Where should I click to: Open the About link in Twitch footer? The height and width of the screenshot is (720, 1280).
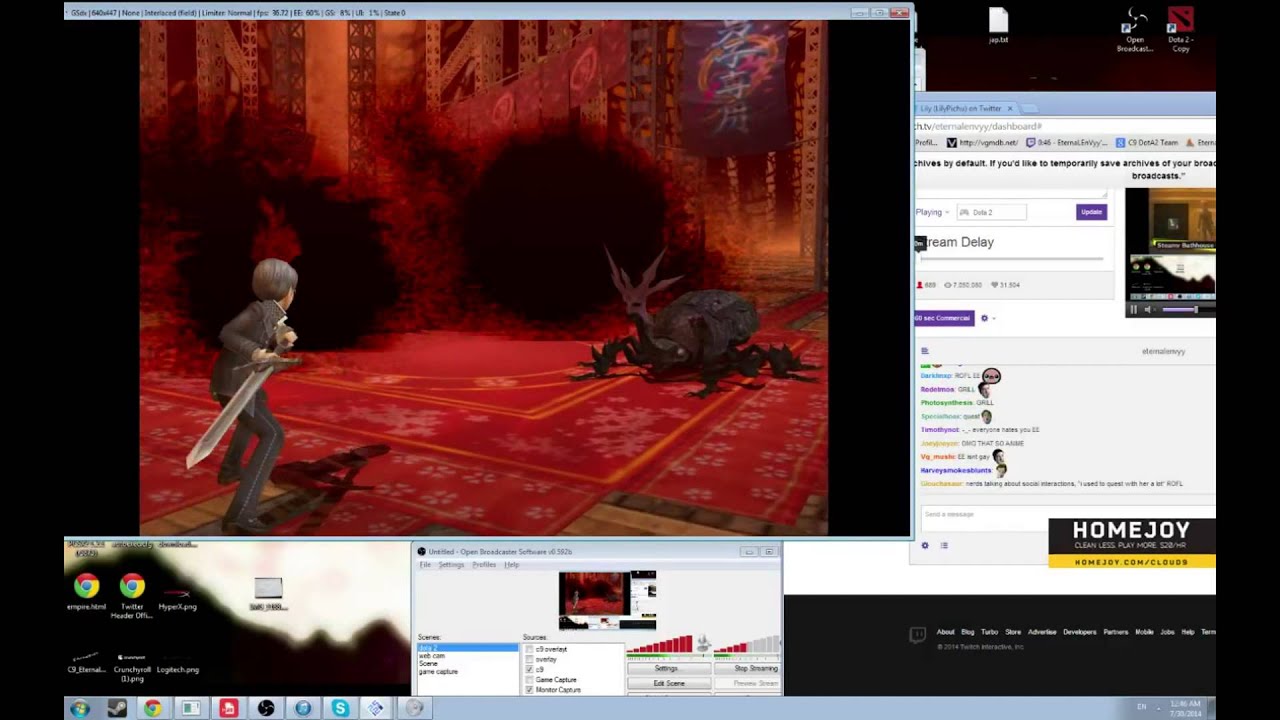[945, 632]
